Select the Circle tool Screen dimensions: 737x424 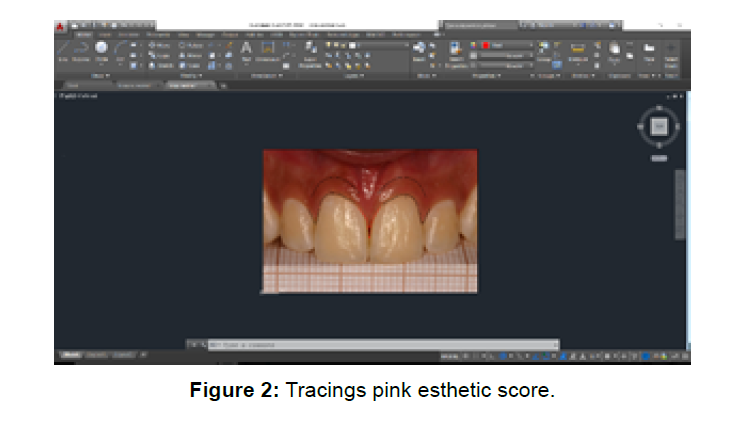pos(101,50)
